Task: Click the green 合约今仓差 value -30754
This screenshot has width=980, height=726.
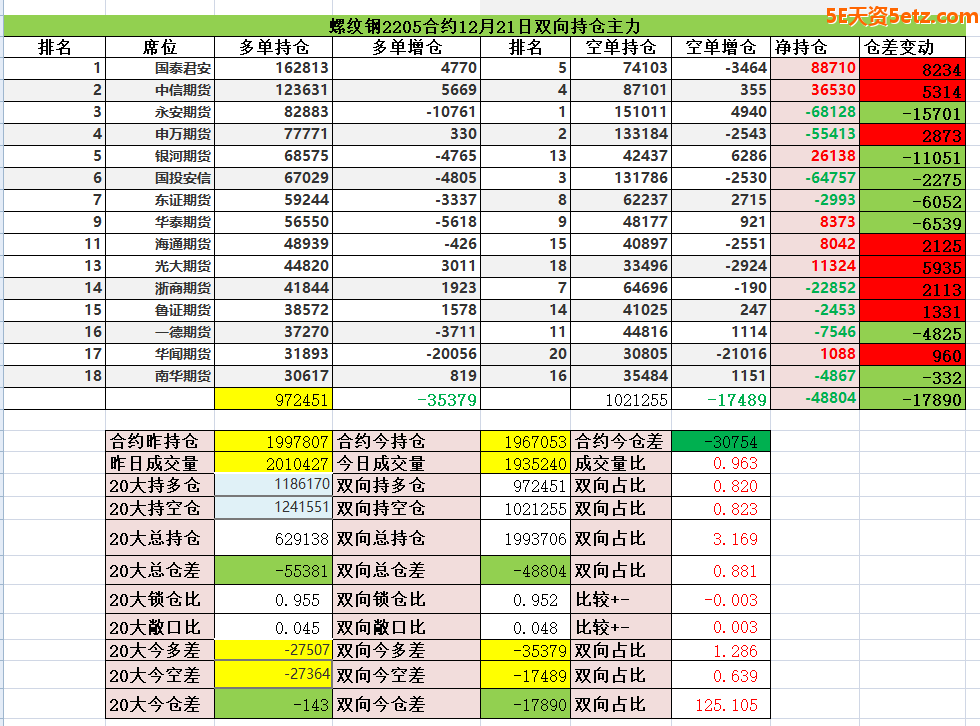Action: pos(719,441)
